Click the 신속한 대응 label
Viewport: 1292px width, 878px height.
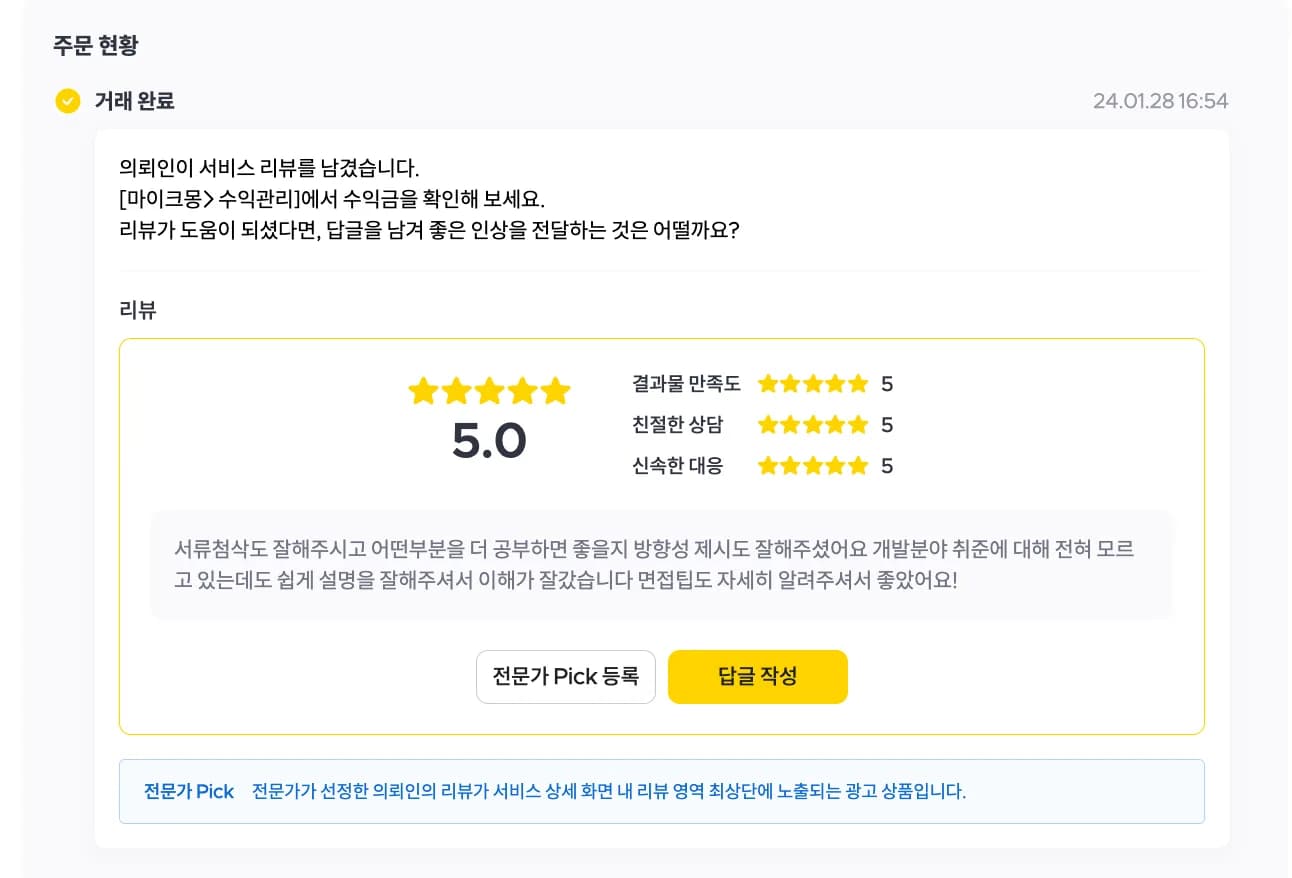coord(677,466)
